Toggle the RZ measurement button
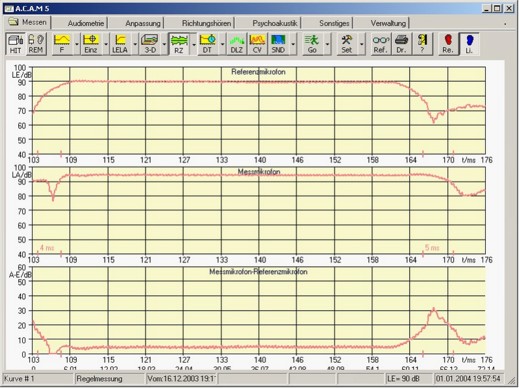519x388 pixels. [x=179, y=44]
